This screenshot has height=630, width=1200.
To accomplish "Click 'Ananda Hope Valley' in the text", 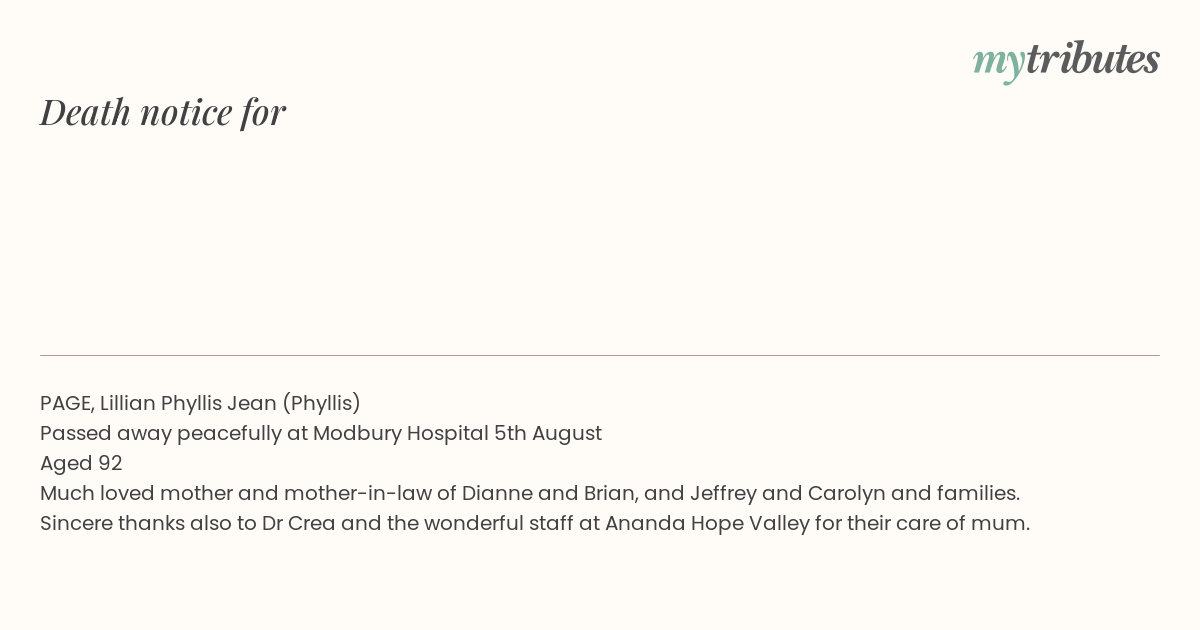I will pyautogui.click(x=707, y=523).
